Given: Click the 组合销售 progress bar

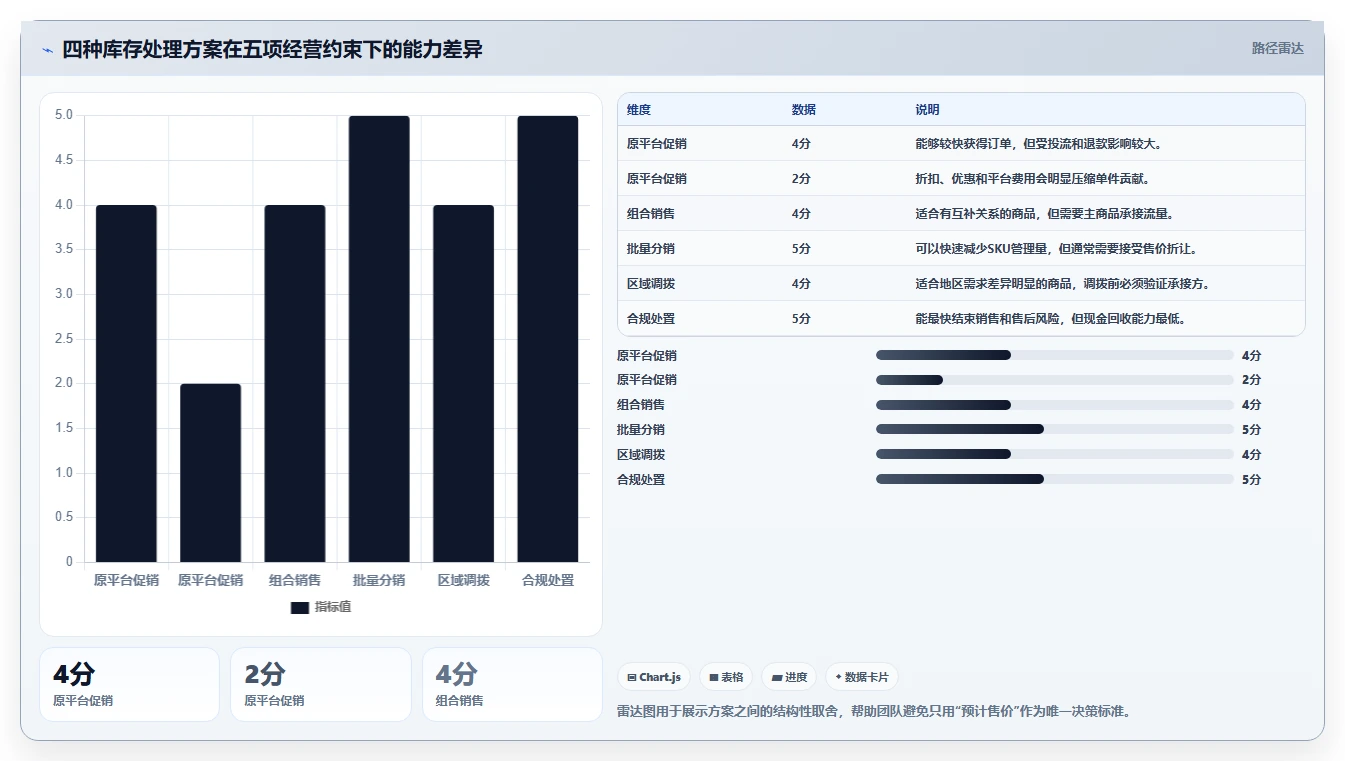Looking at the screenshot, I should click(1055, 405).
